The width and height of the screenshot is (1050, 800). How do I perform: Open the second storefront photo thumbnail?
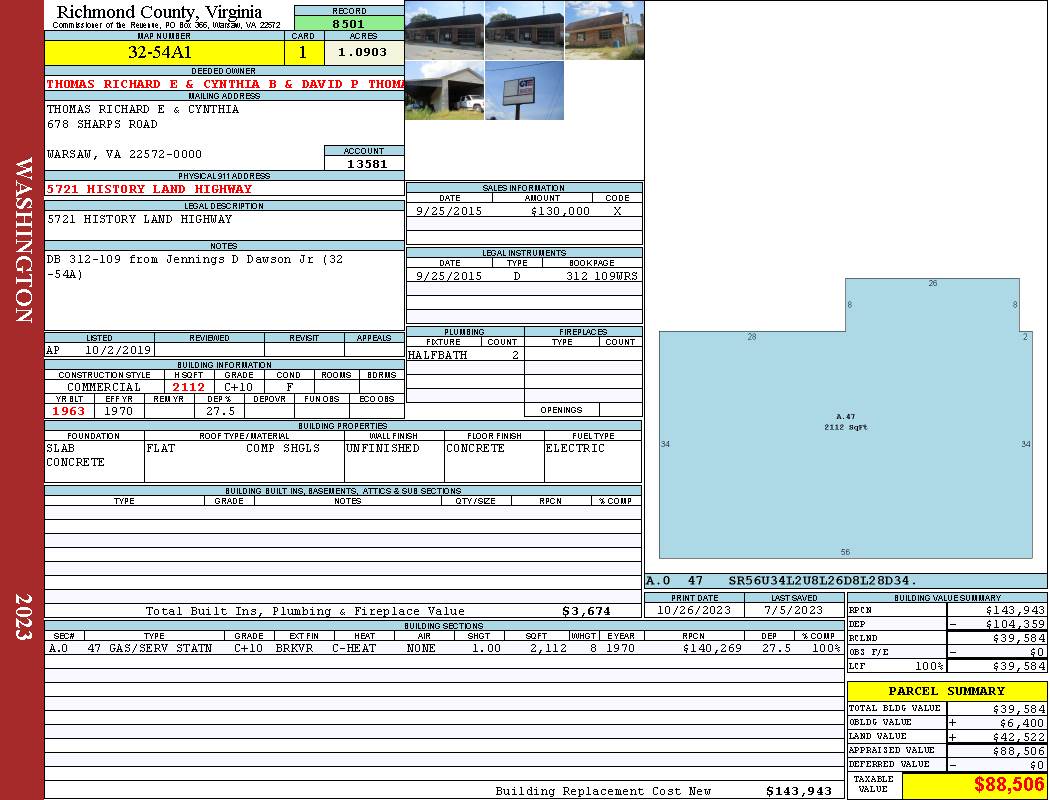point(524,31)
